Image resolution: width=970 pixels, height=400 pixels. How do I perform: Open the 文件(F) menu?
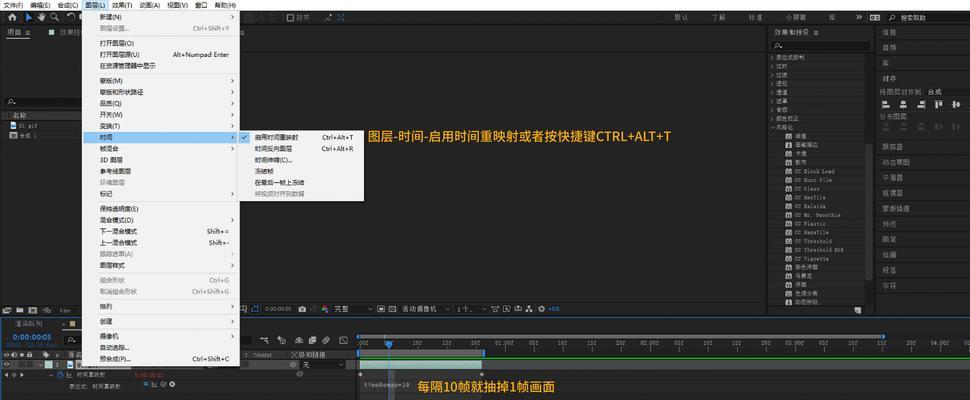pyautogui.click(x=13, y=5)
